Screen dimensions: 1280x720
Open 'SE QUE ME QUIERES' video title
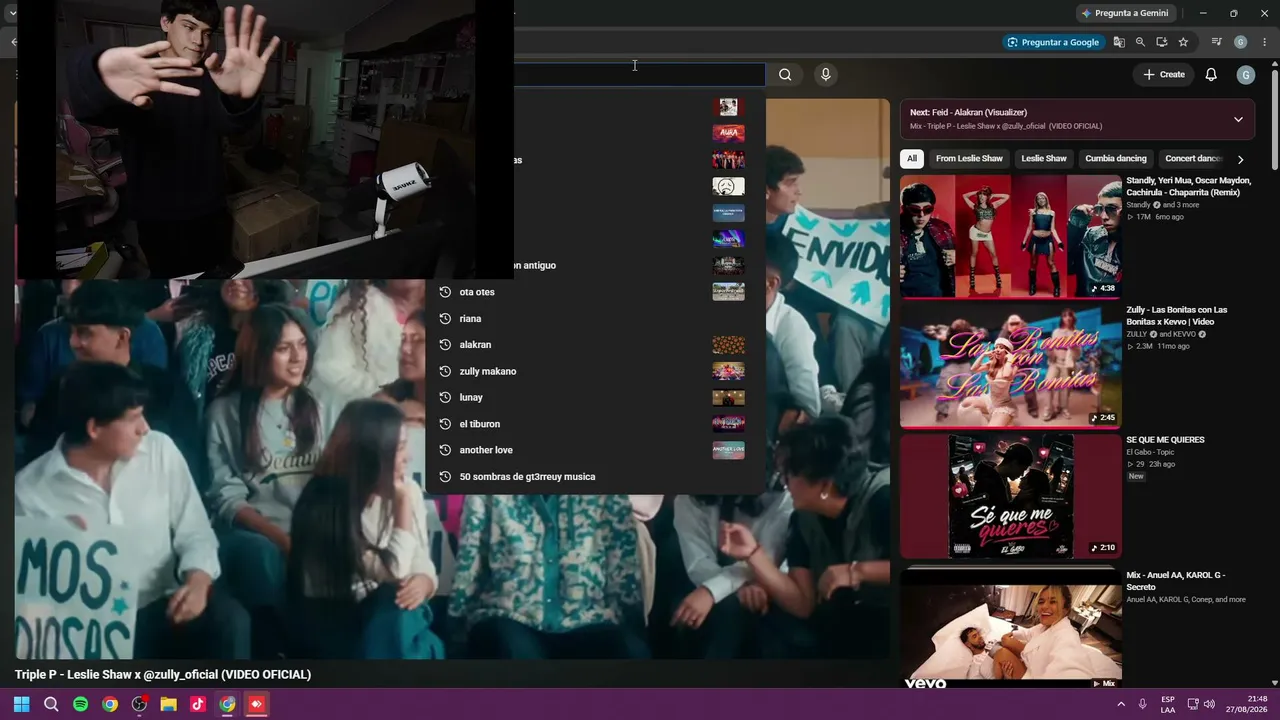[1166, 440]
